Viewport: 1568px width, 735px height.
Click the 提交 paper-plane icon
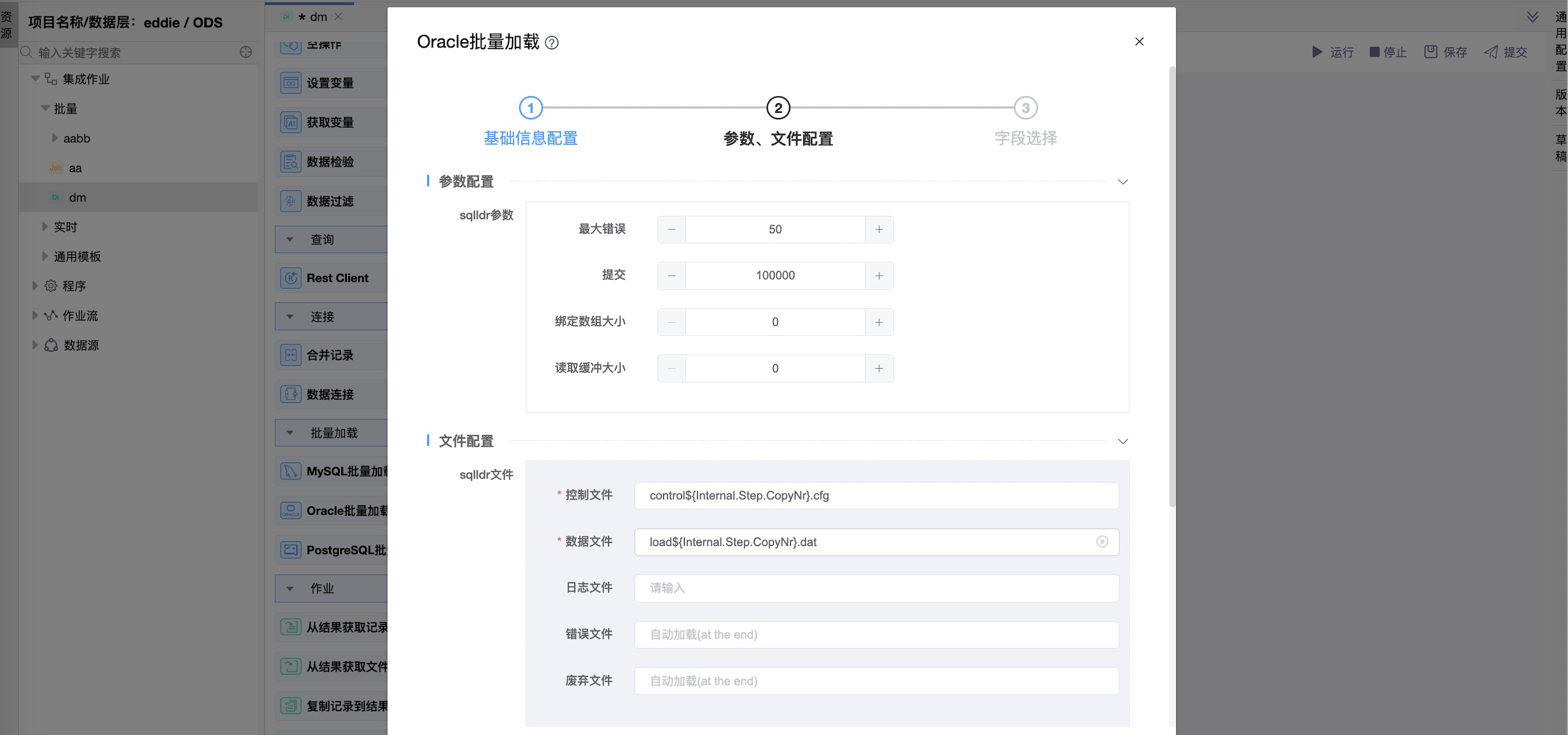(x=1490, y=52)
